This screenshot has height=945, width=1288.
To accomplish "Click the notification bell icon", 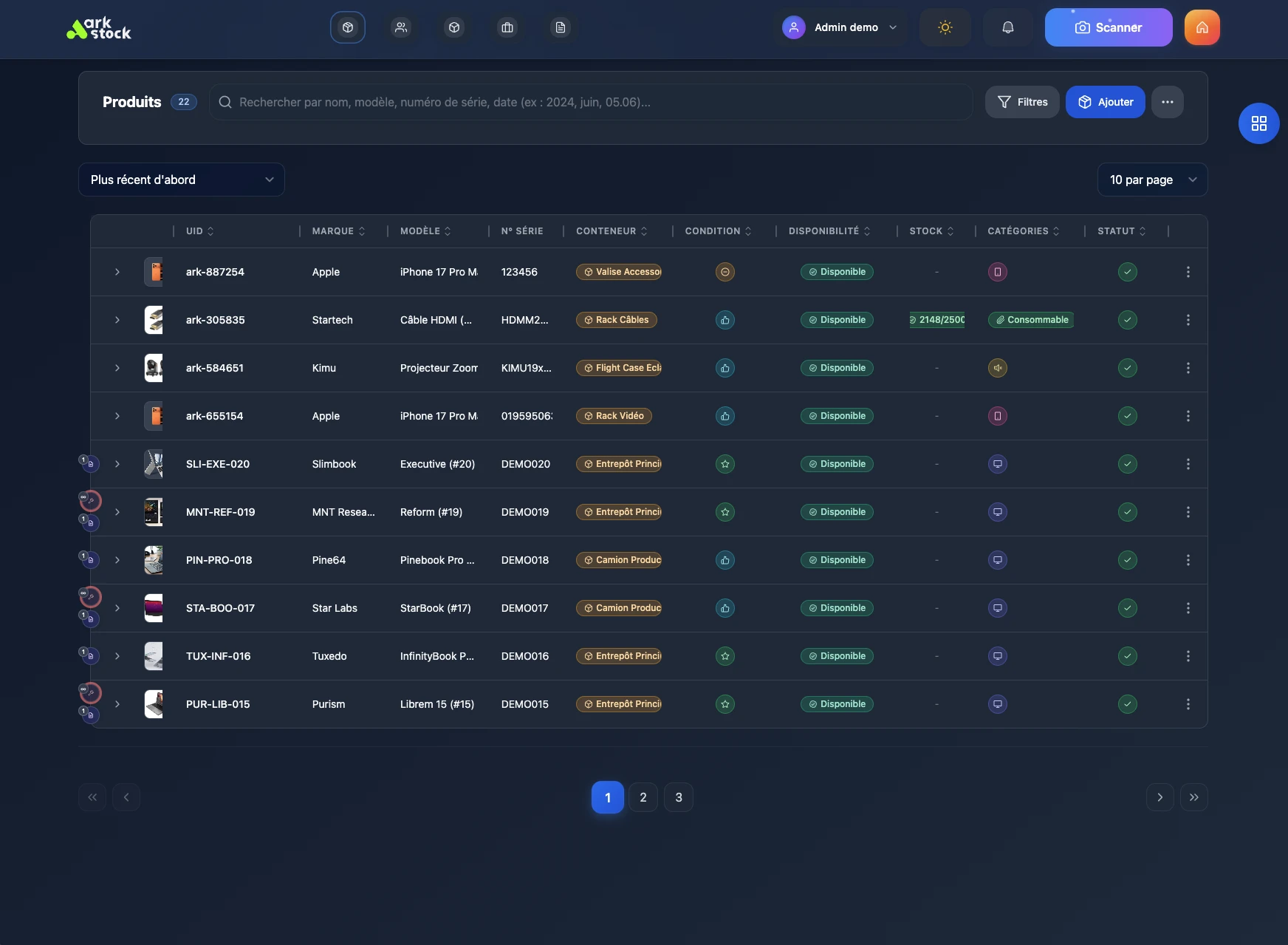I will pyautogui.click(x=1007, y=27).
